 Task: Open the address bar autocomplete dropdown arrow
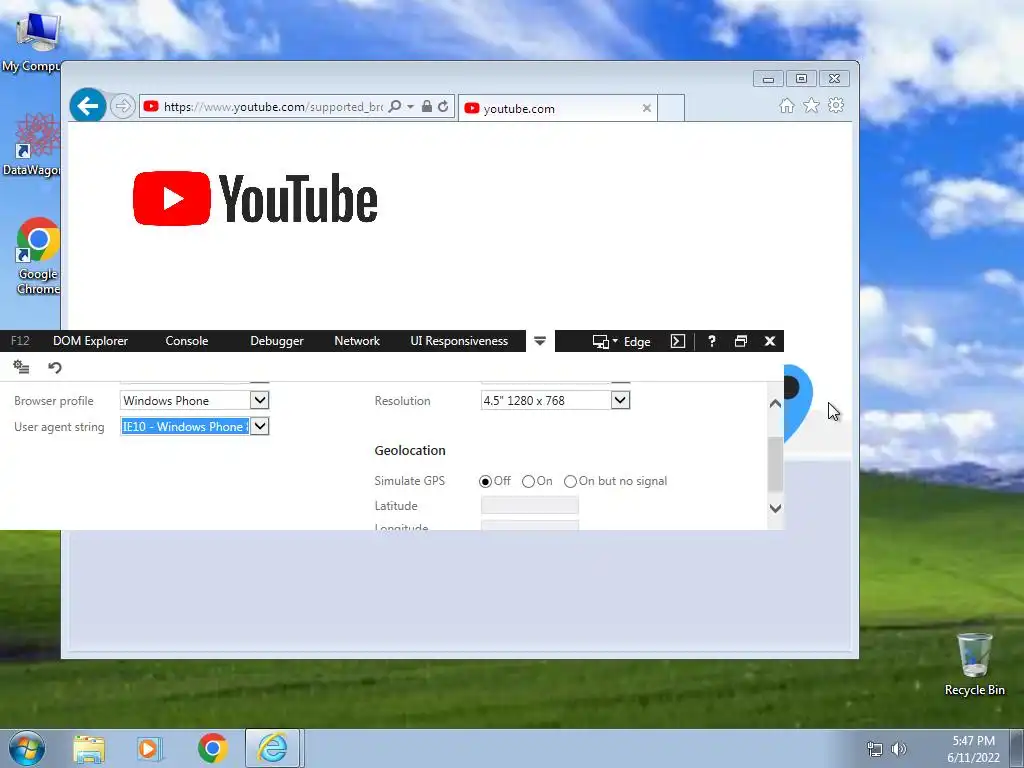(411, 106)
